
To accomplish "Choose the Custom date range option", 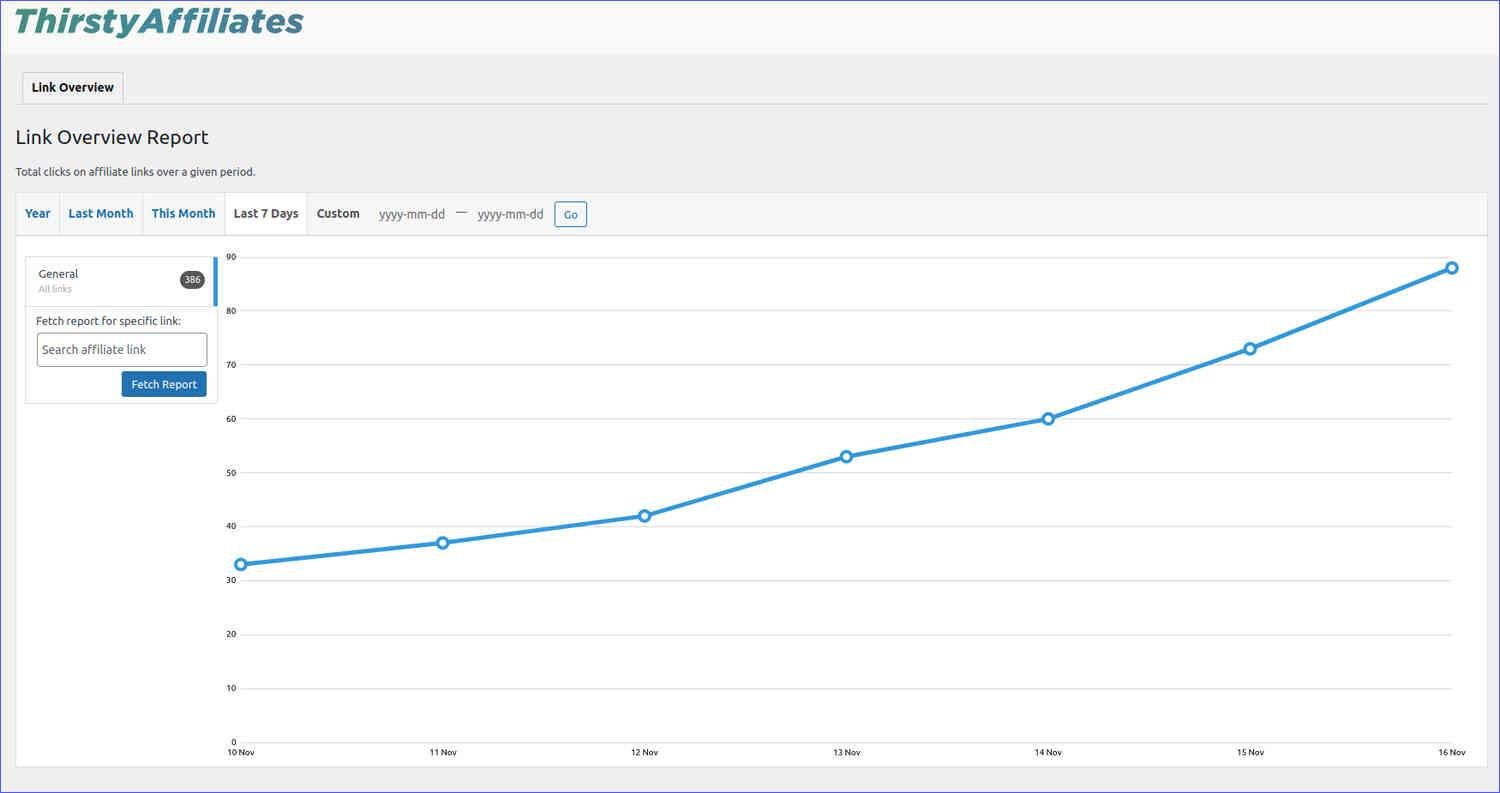I will (x=338, y=213).
